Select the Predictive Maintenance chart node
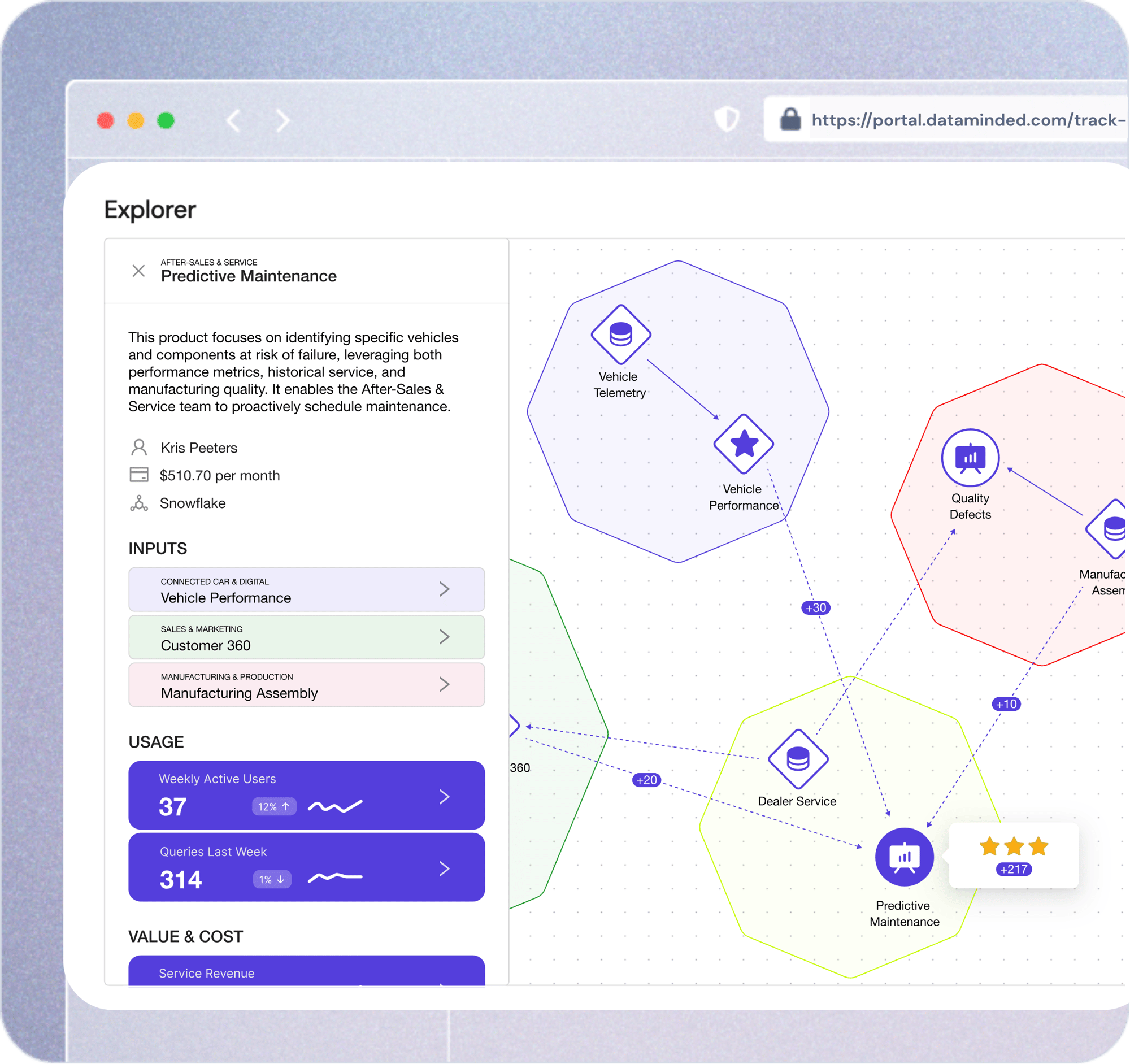This screenshot has width=1130, height=1064. tap(904, 857)
